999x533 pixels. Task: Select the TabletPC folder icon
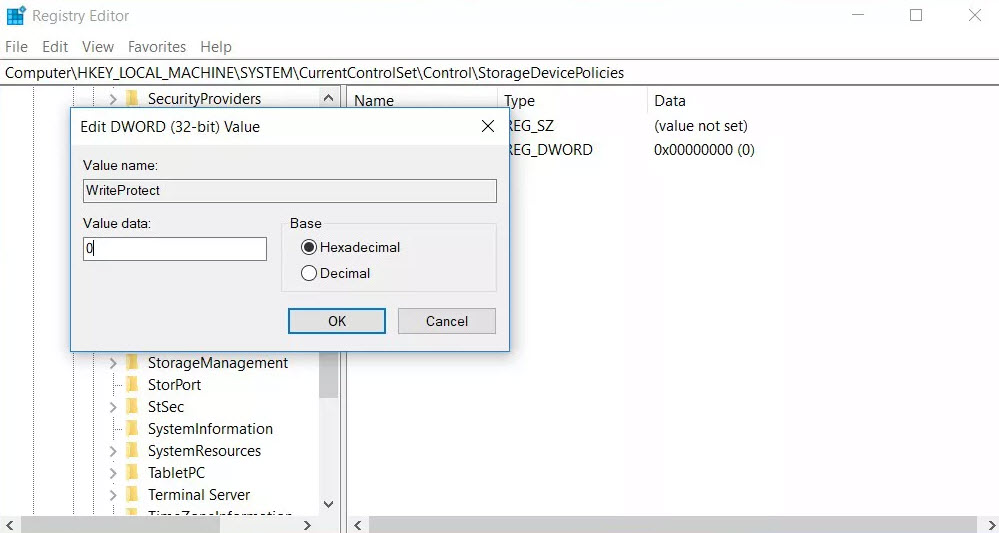(132, 473)
